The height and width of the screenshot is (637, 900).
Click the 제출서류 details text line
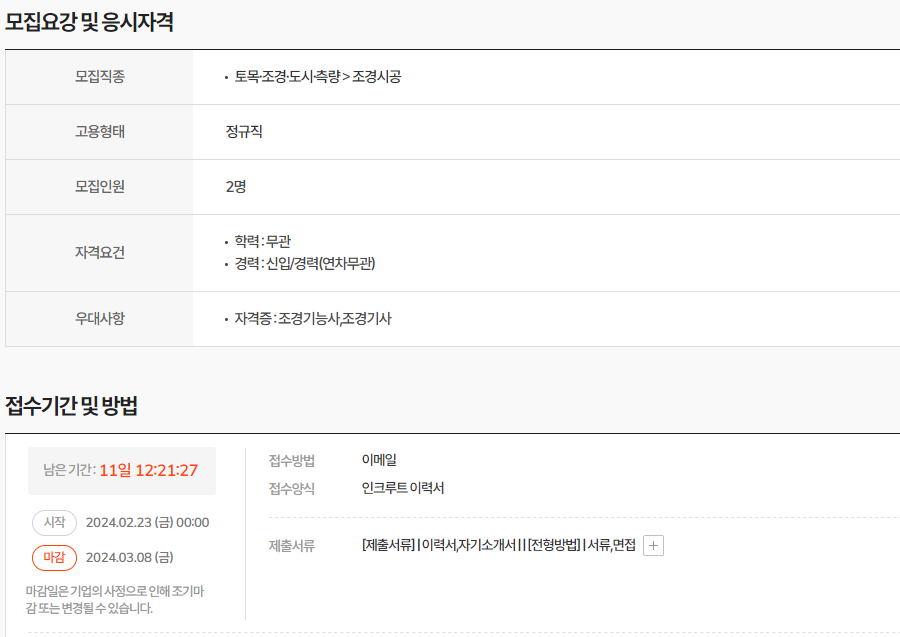coord(499,545)
